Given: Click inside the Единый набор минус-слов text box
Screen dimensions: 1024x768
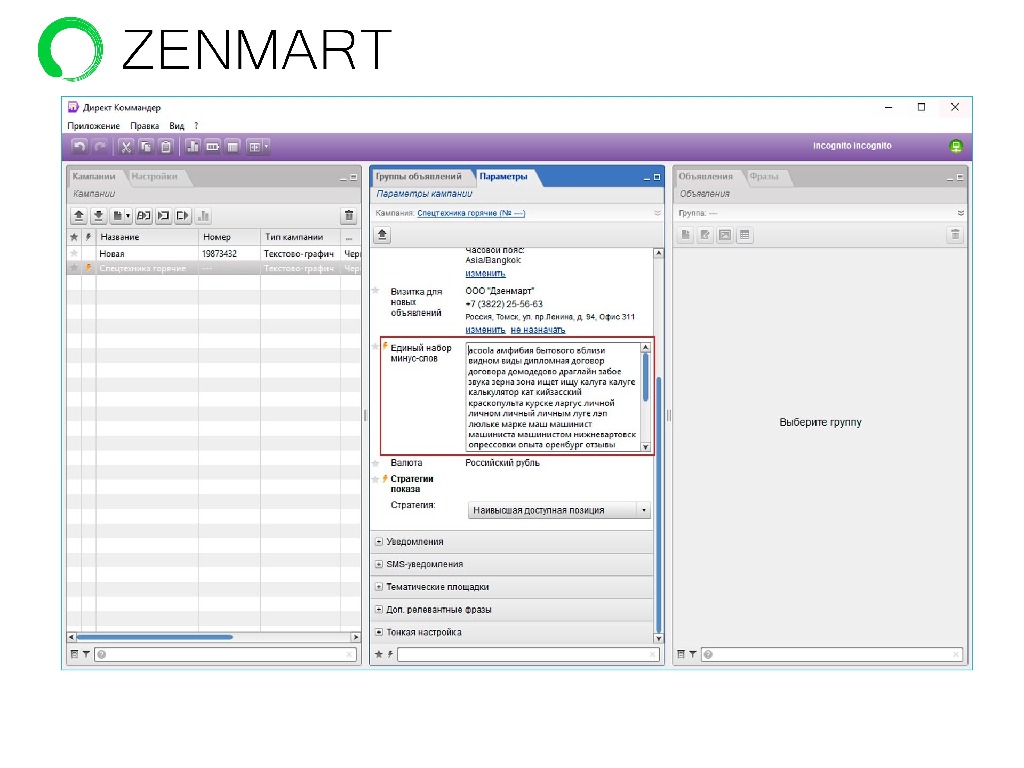Looking at the screenshot, I should [x=553, y=397].
